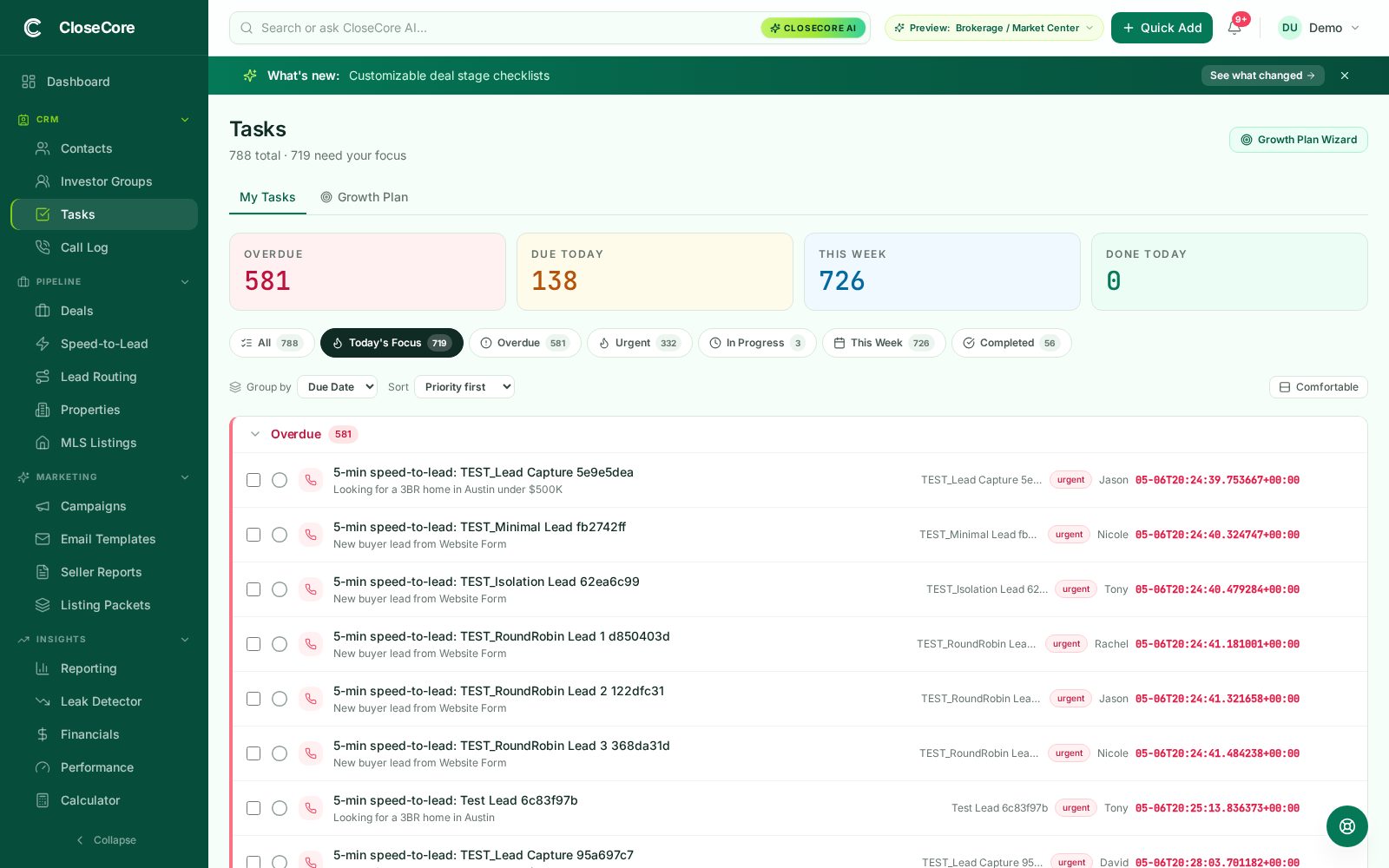Viewport: 1389px width, 868px height.
Task: Switch to the Growth Plan tab
Action: [365, 197]
